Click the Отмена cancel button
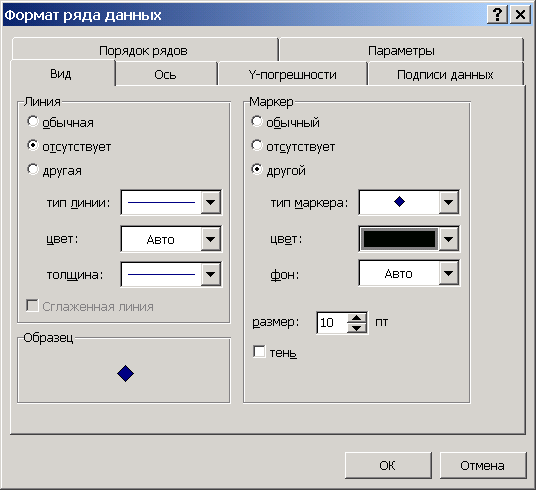The width and height of the screenshot is (536, 490). 482,465
